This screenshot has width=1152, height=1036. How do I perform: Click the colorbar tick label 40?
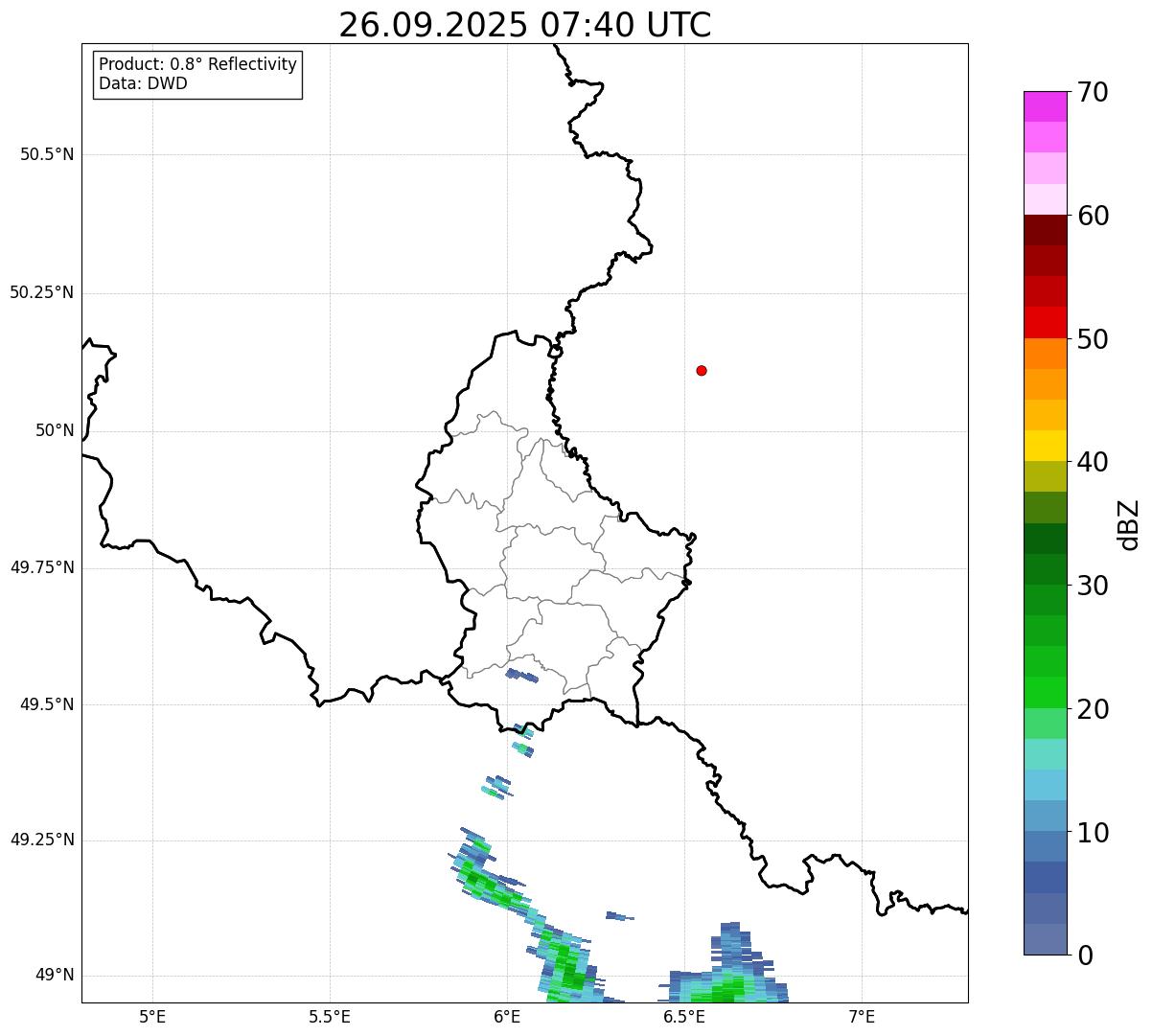point(1093,462)
